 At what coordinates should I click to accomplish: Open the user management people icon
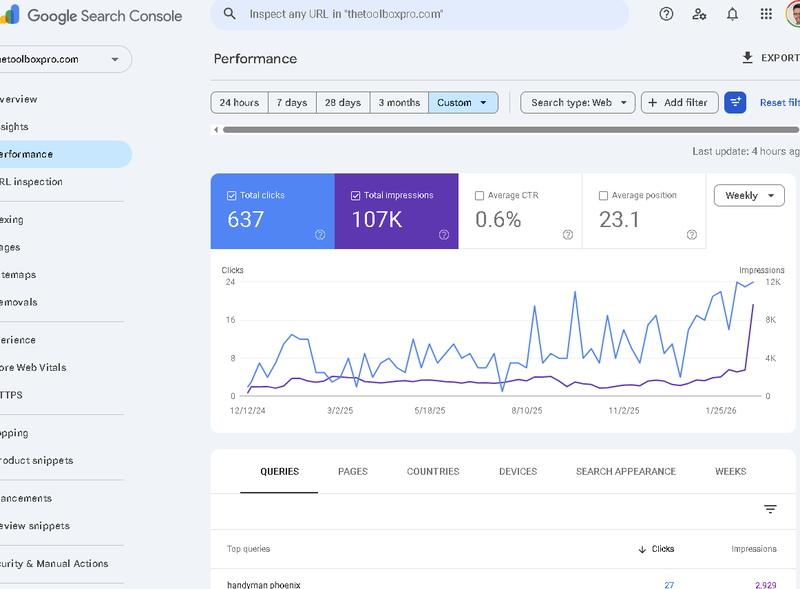699,15
